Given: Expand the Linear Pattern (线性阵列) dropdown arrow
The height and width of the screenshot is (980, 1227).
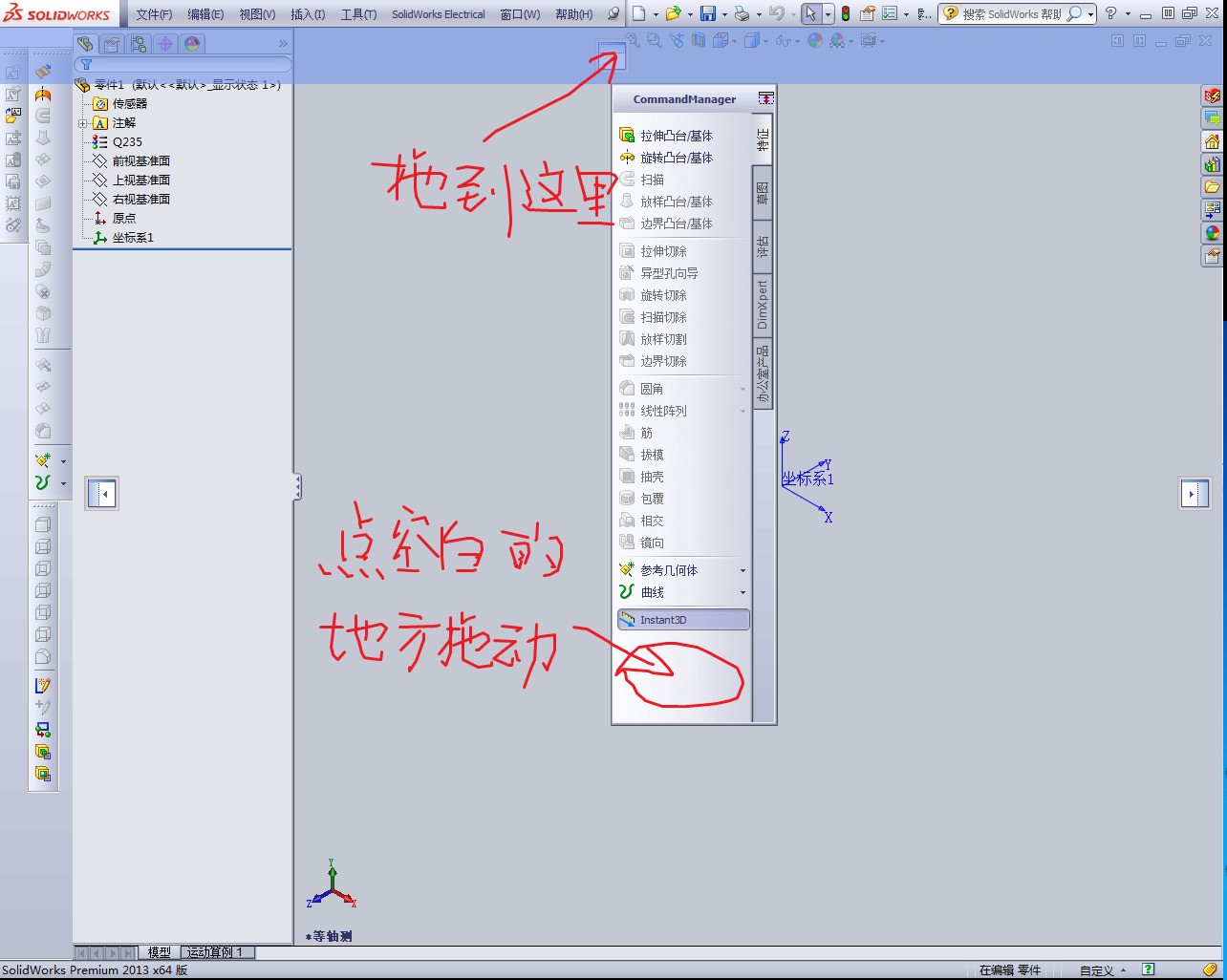Looking at the screenshot, I should [743, 411].
